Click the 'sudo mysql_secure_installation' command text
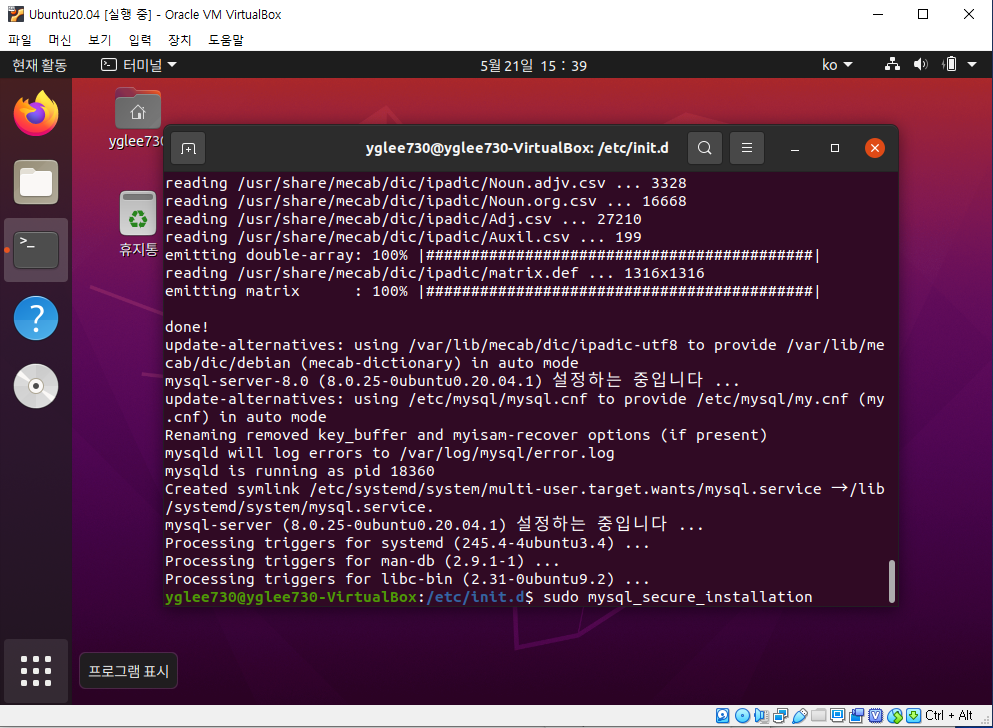993x728 pixels. (678, 597)
